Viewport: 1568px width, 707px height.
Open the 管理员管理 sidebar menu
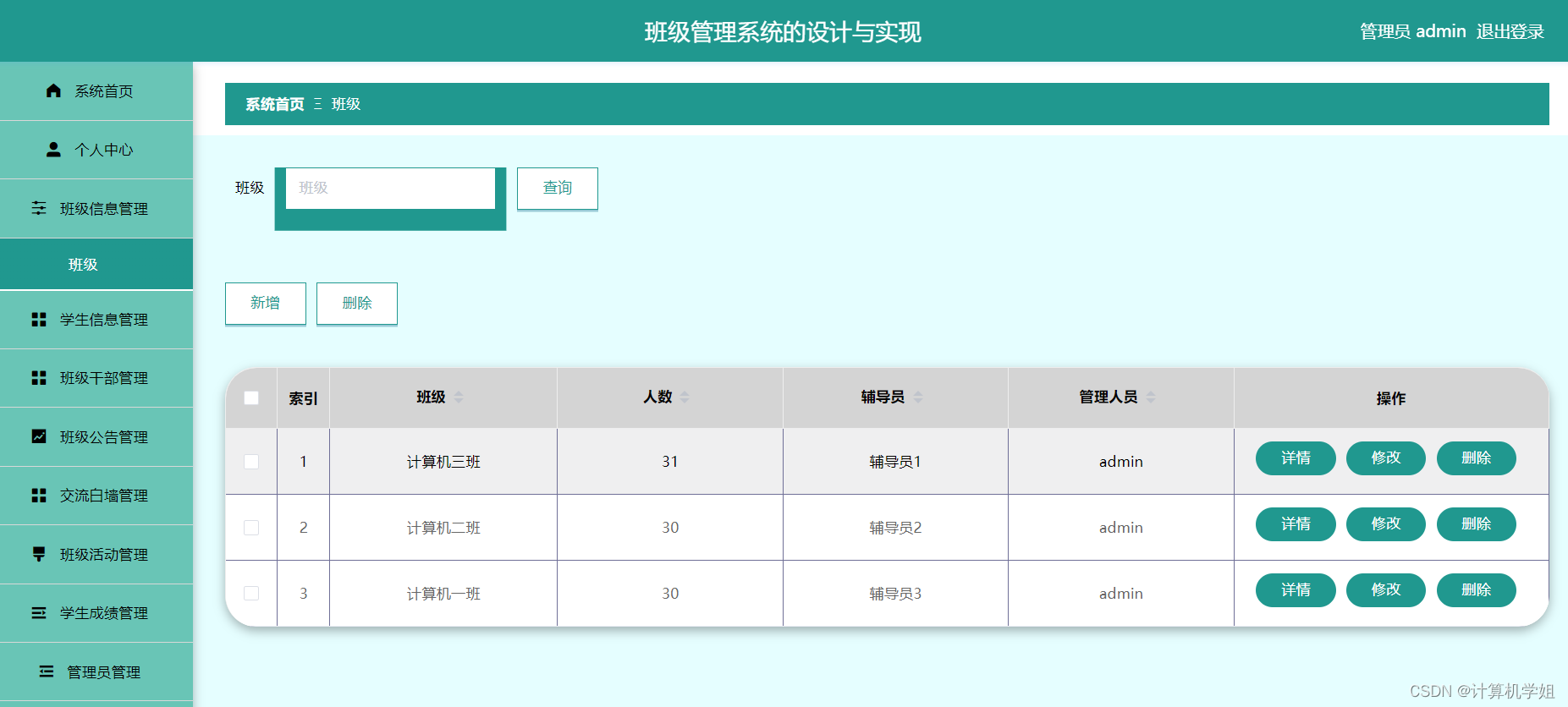96,671
